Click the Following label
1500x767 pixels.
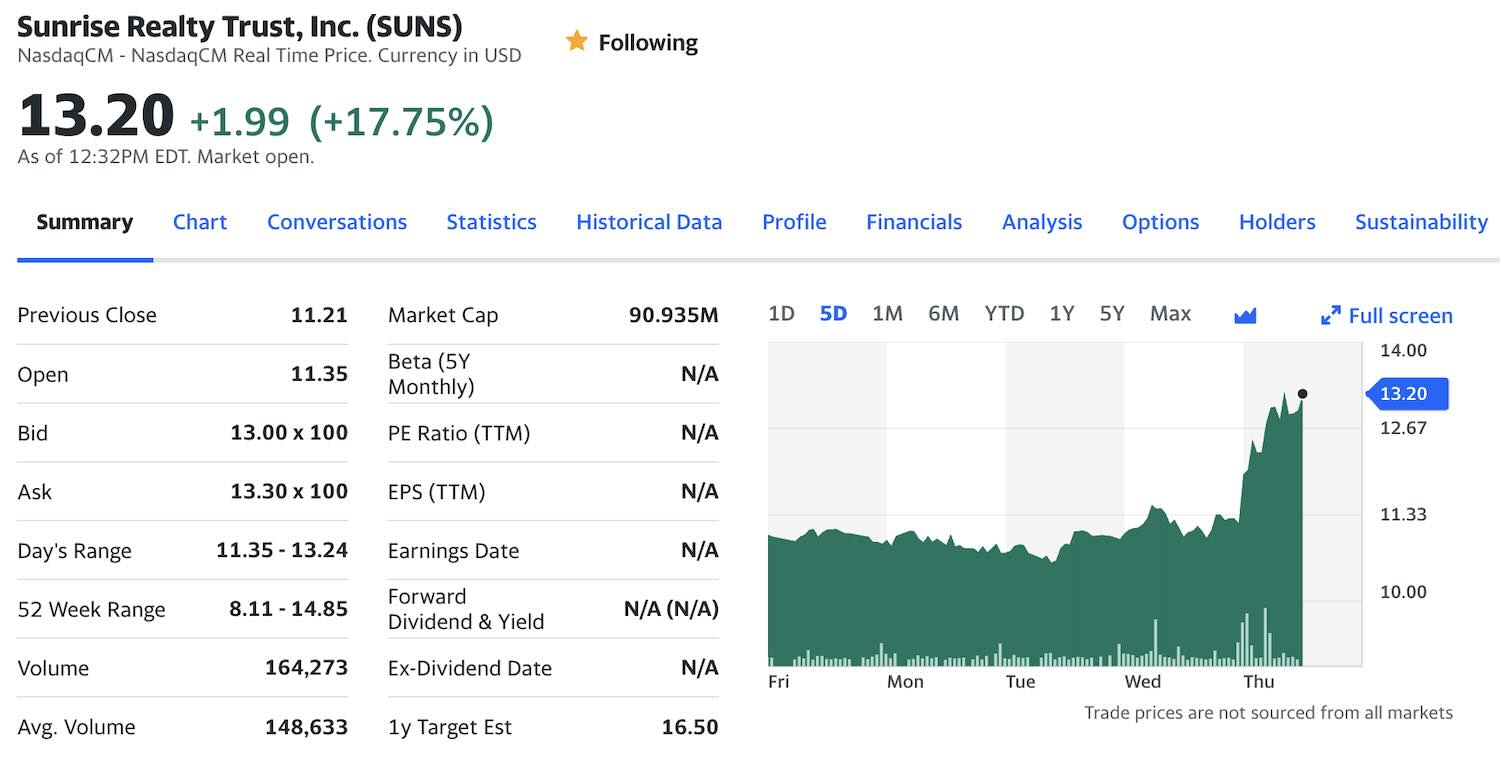click(648, 43)
